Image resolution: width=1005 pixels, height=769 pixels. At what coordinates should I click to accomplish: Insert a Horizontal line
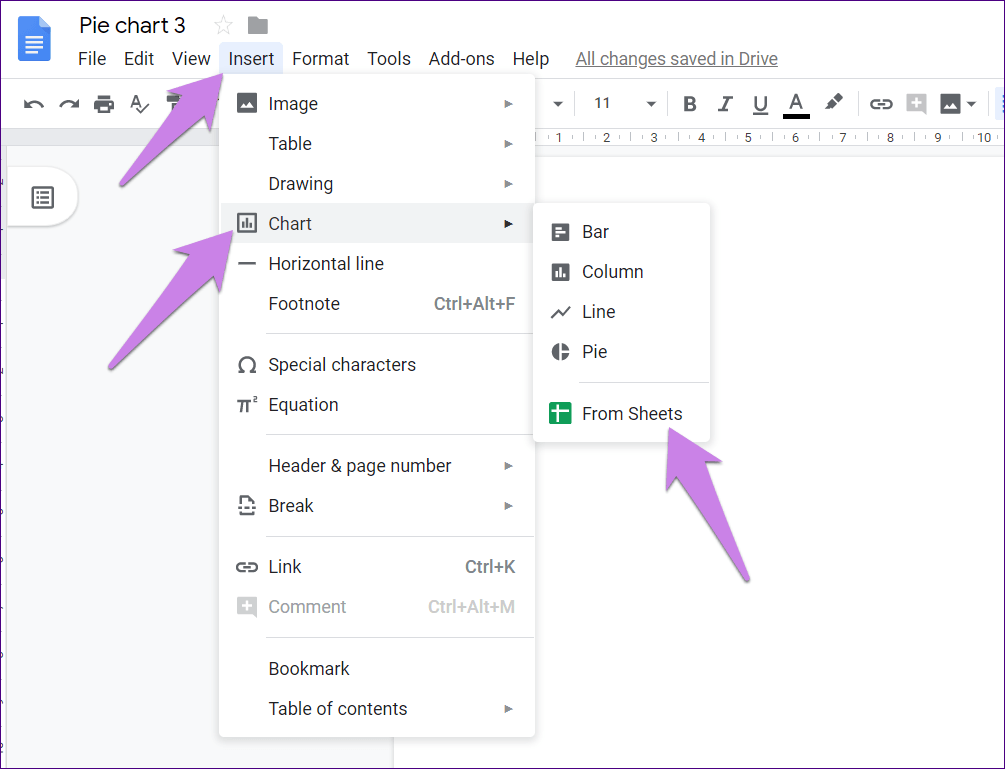point(377,263)
